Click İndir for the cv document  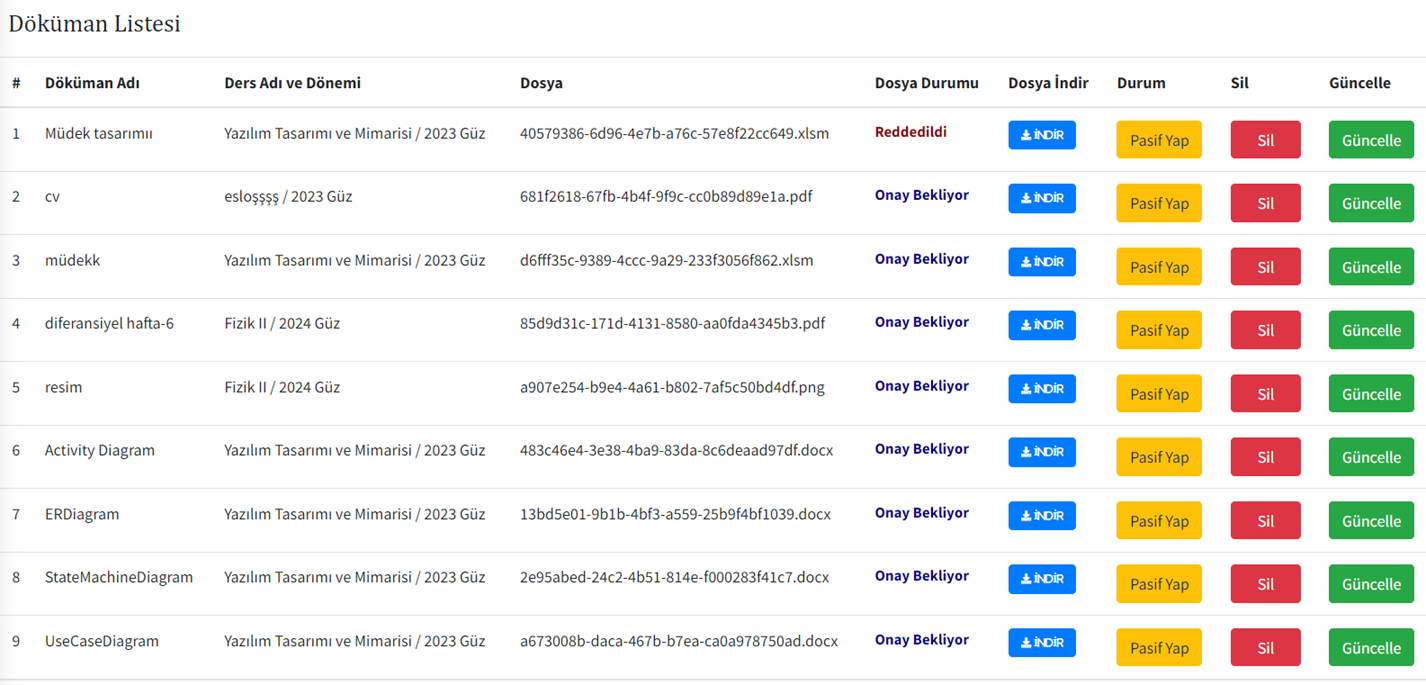pos(1041,198)
